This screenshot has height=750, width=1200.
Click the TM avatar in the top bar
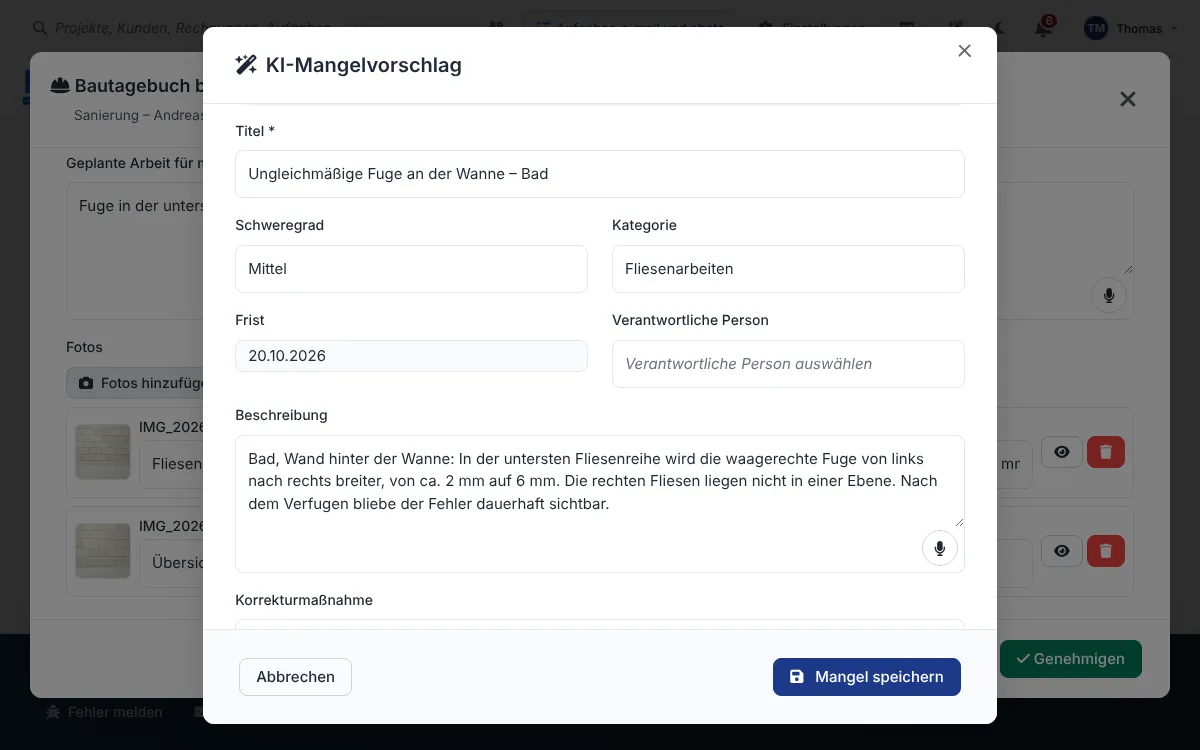tap(1096, 28)
